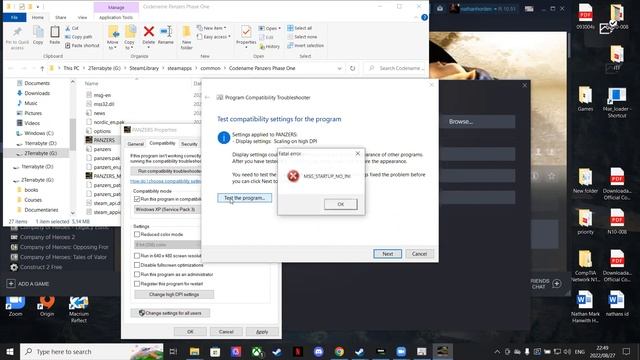The image size is (640, 360).
Task: Click steamapps in the address path
Action: 179,68
